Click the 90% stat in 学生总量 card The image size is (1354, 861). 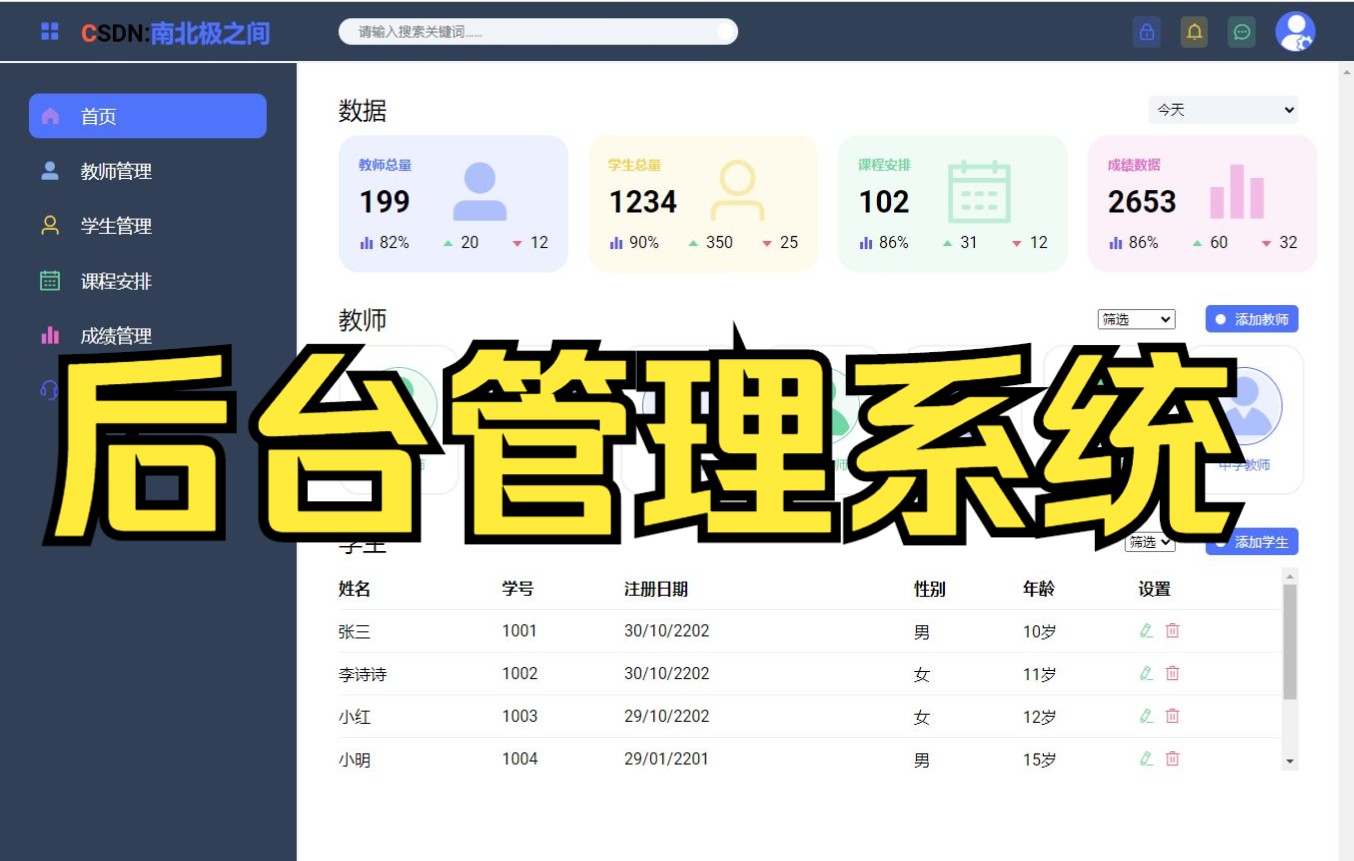tap(634, 242)
